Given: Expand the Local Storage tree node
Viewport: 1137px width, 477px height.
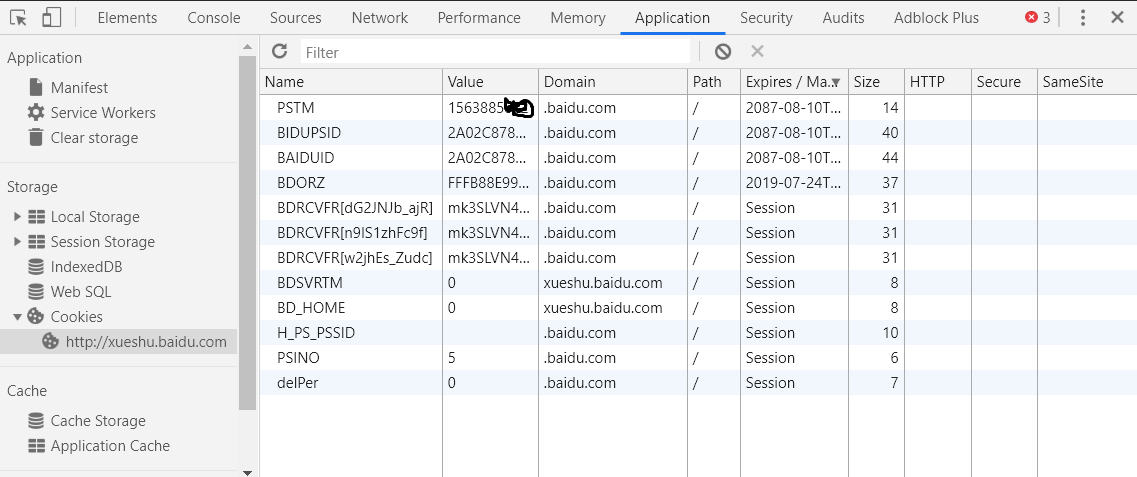Looking at the screenshot, I should click(17, 217).
